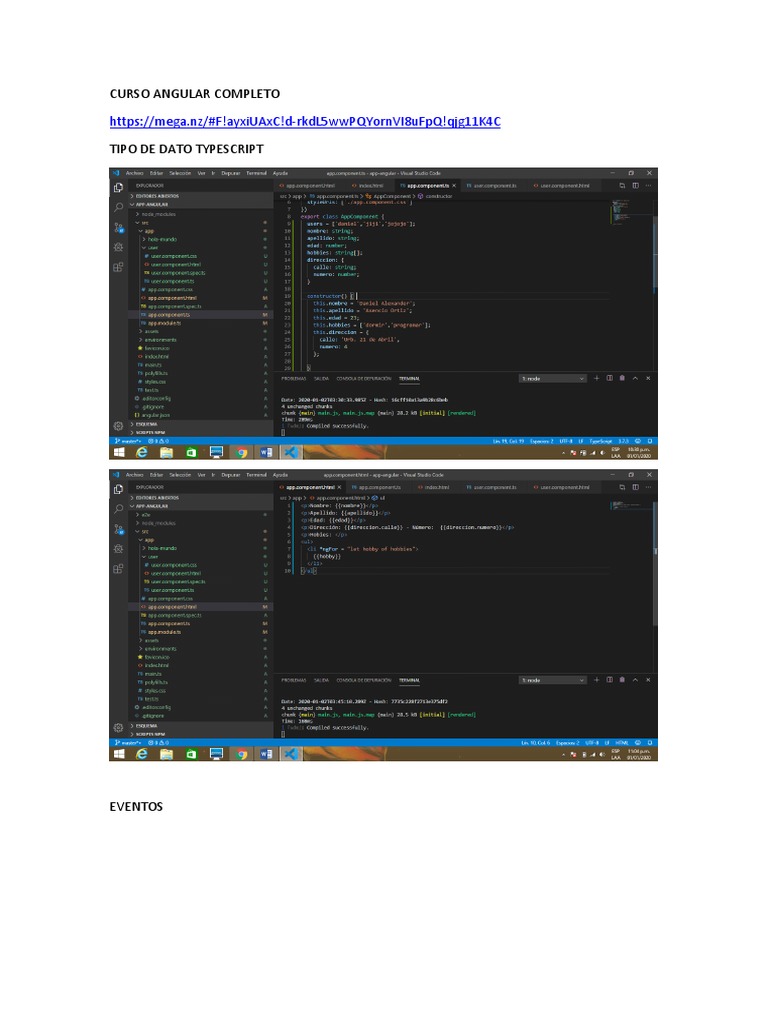
Task: Click the kill terminal trash icon in the second screenshot
Action: [622, 680]
